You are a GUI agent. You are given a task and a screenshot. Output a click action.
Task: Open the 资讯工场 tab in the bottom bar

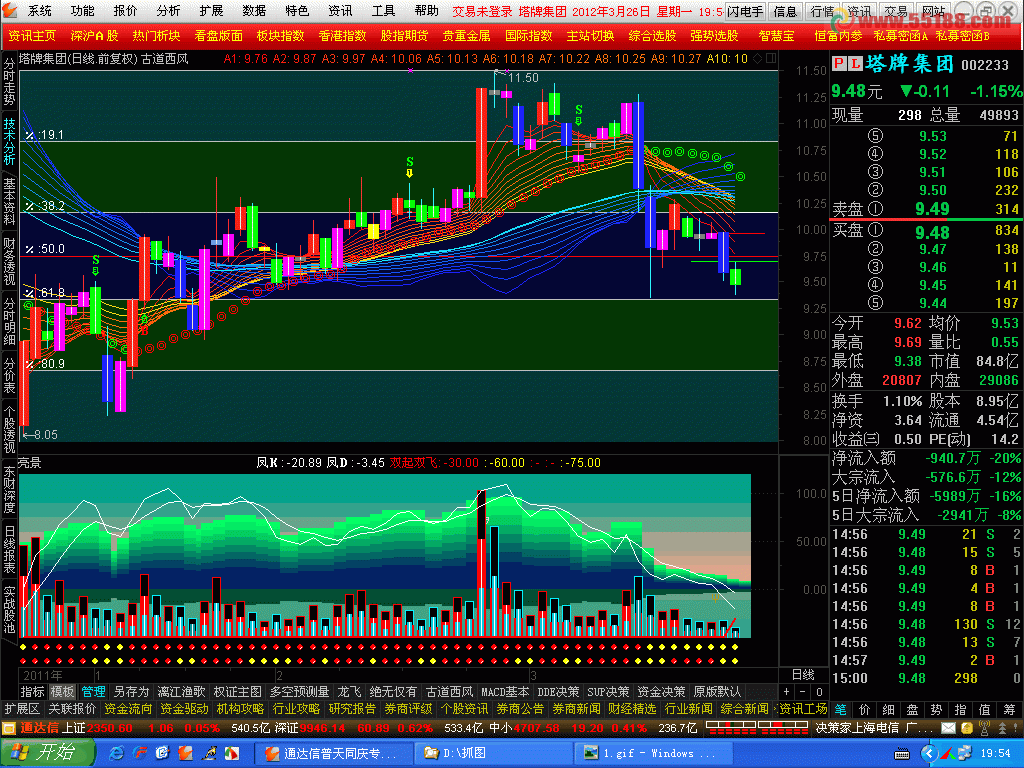click(x=803, y=709)
